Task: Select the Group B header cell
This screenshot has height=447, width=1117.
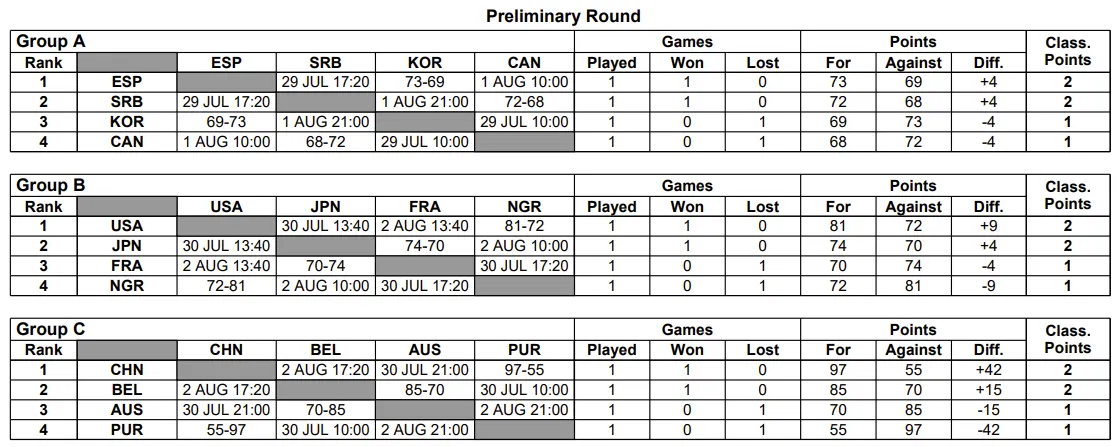Action: [x=292, y=185]
